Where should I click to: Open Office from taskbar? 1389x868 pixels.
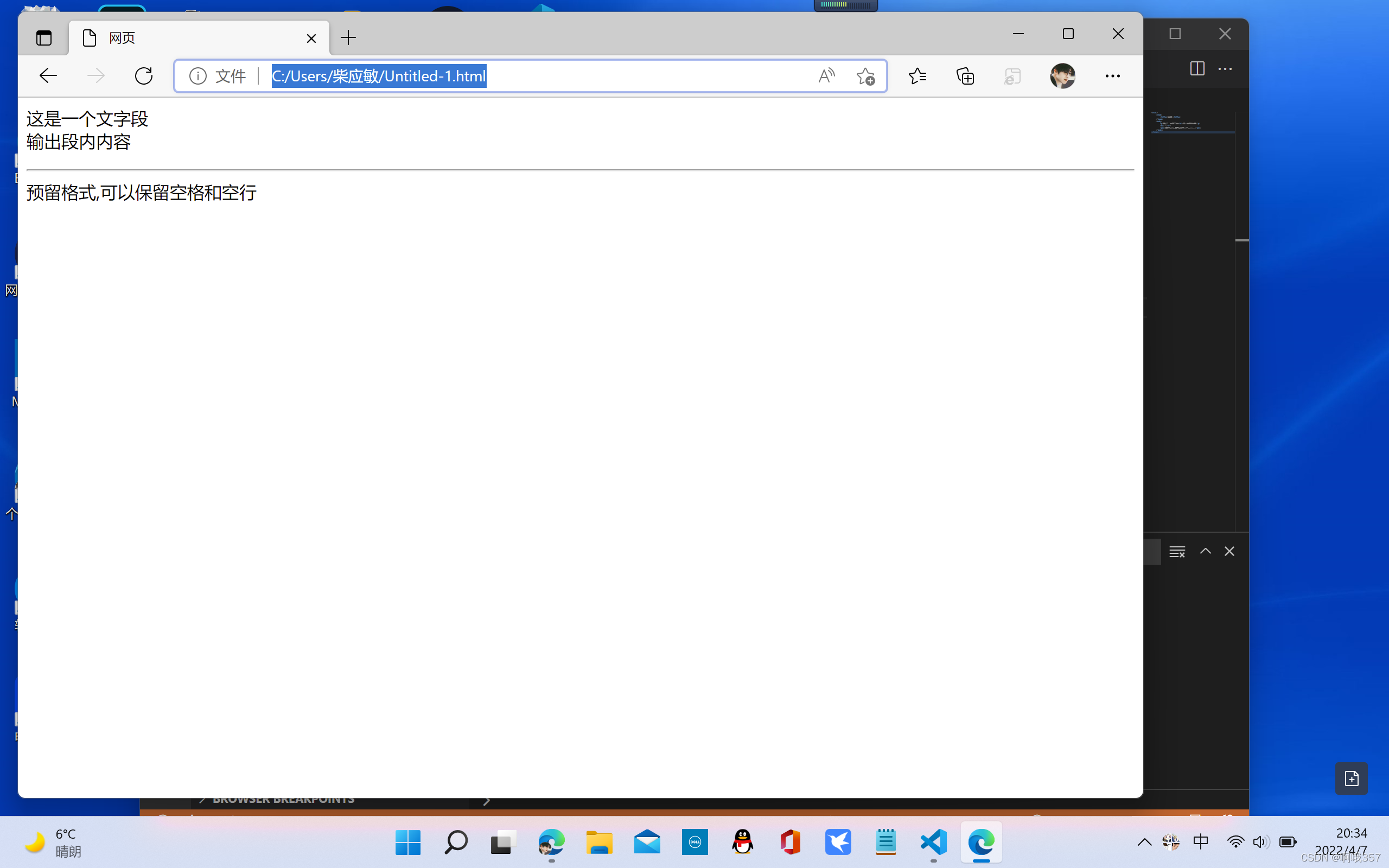[x=791, y=842]
